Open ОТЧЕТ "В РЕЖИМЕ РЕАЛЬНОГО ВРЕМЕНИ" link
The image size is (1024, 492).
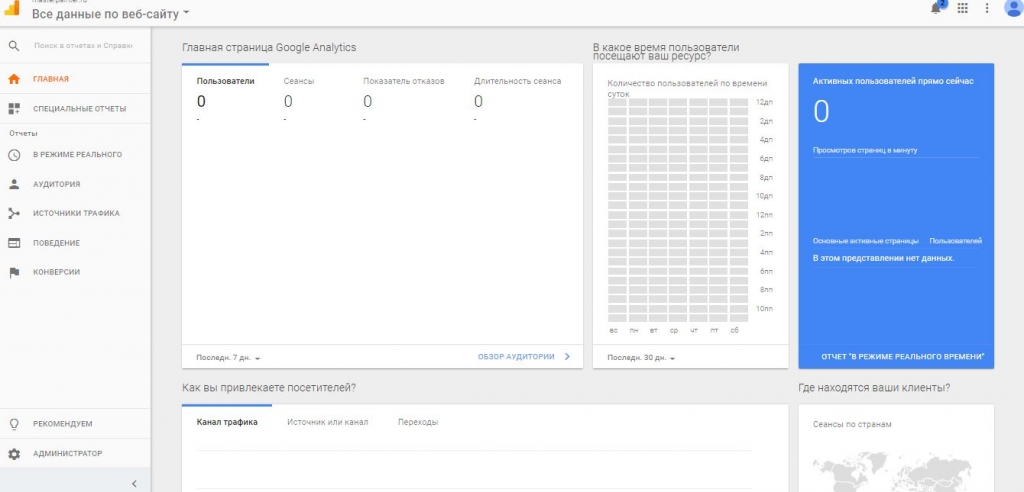point(903,357)
